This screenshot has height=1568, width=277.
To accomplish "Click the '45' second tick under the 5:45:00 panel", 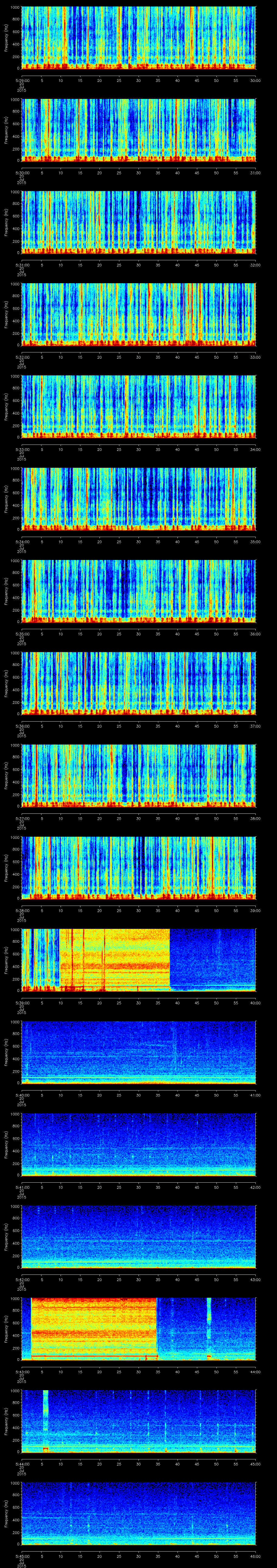I will [197, 1556].
